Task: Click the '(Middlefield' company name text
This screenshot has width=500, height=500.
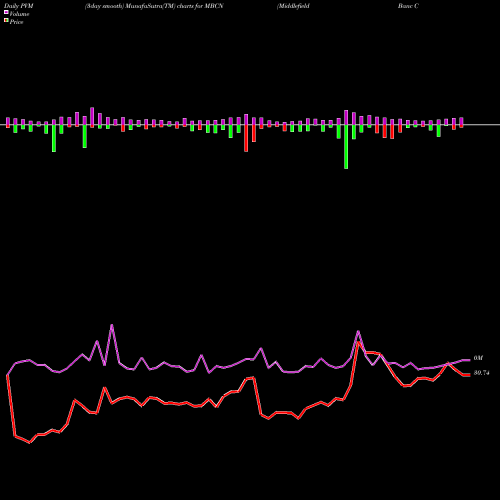Action: [x=293, y=6]
